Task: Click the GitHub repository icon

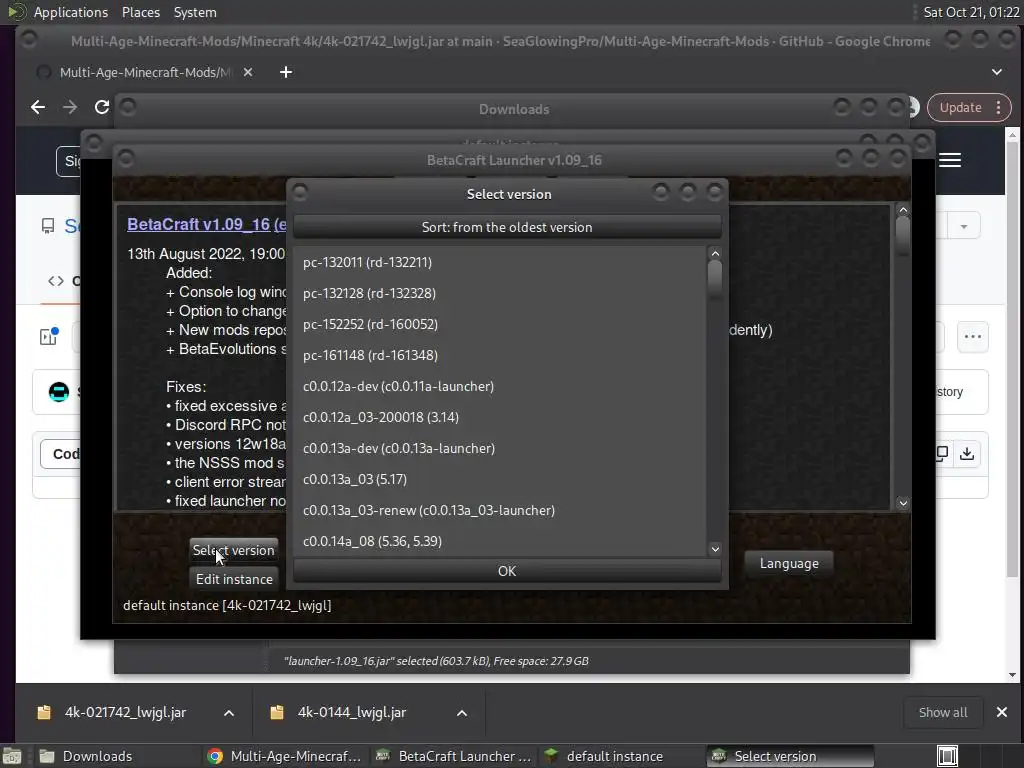Action: (48, 226)
